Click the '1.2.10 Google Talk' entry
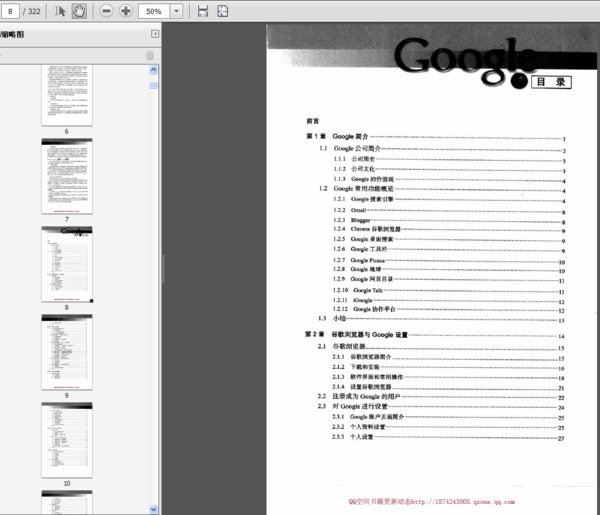Viewport: 600px width, 515px height. tap(449, 290)
